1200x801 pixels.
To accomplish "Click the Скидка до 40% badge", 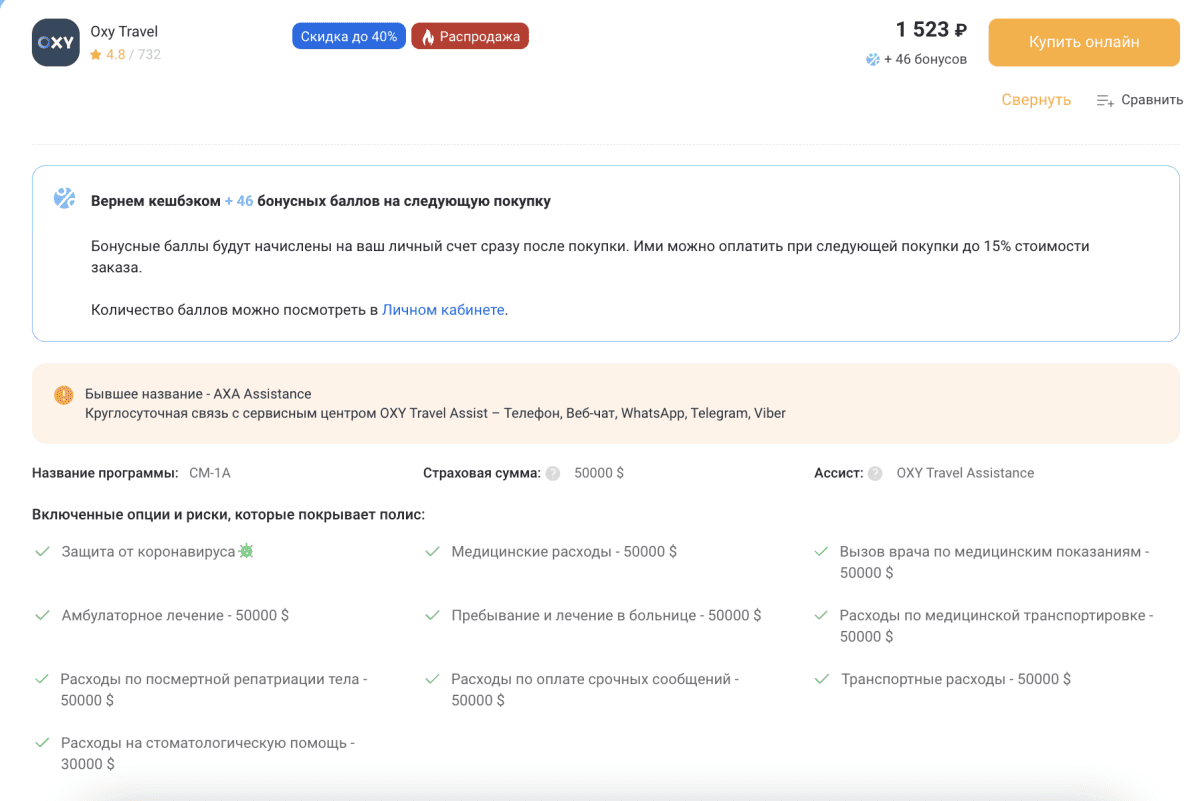I will (347, 37).
